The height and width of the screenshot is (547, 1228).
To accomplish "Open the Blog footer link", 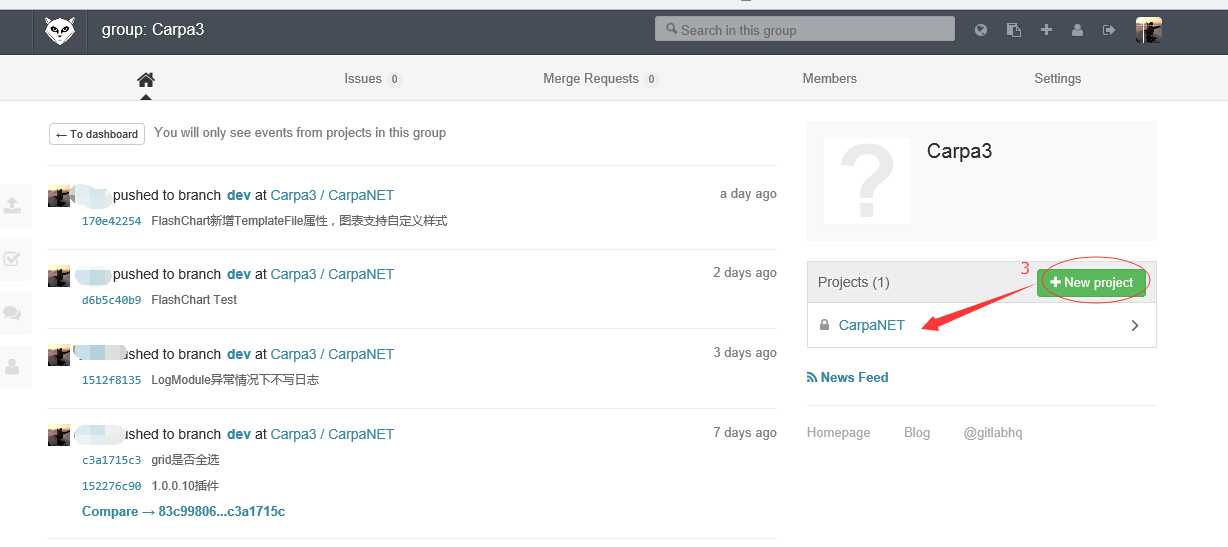I will point(917,433).
